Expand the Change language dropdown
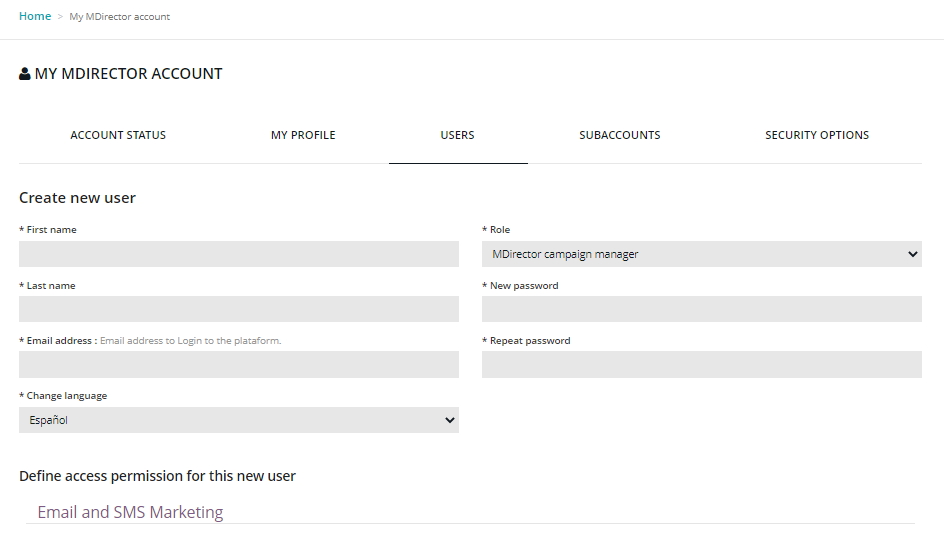The height and width of the screenshot is (550, 947). (x=238, y=420)
